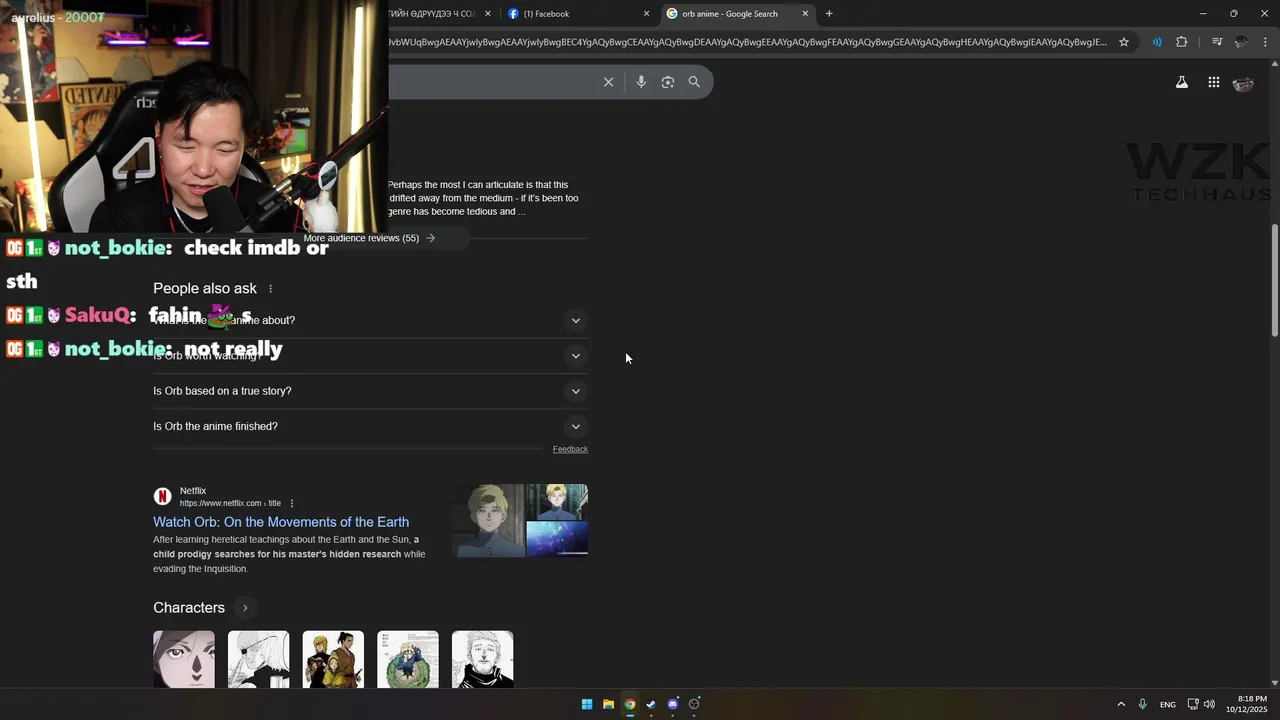
Task: Open Steam from the taskbar
Action: [x=651, y=704]
